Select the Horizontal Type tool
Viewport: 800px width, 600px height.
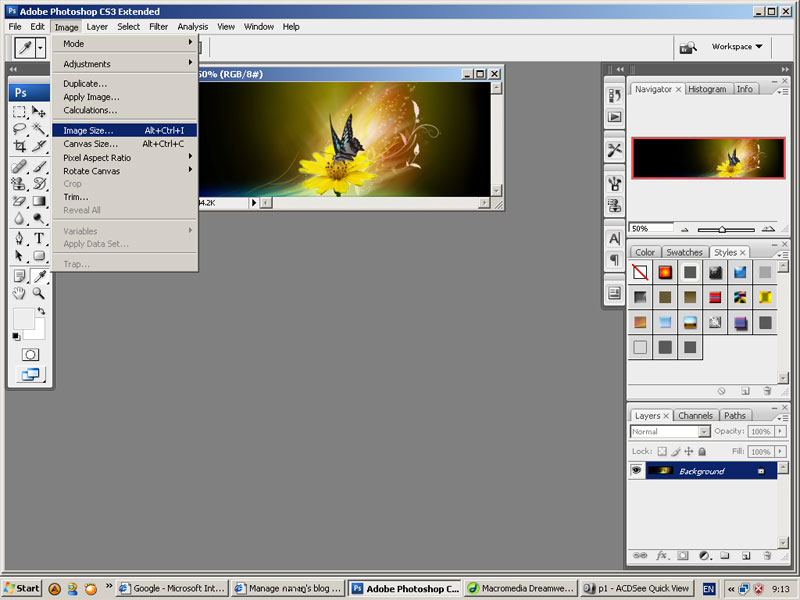[x=39, y=238]
